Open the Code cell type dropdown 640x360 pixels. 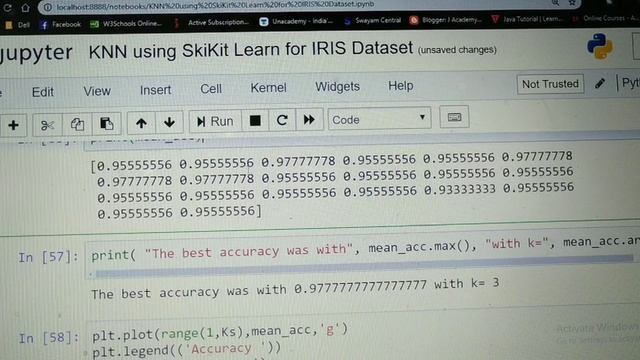pyautogui.click(x=379, y=119)
